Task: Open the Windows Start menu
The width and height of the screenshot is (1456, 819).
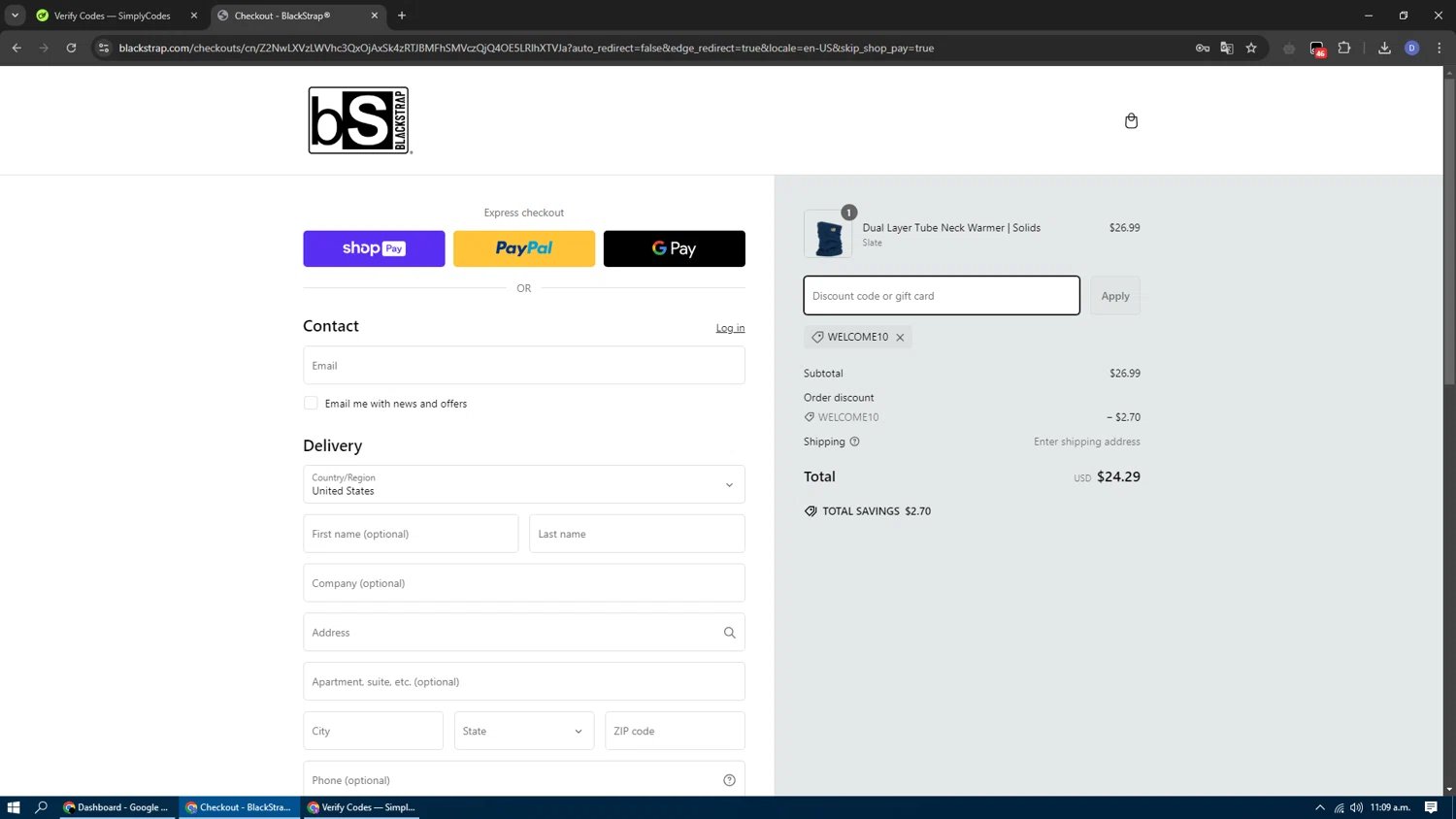Action: [x=14, y=807]
